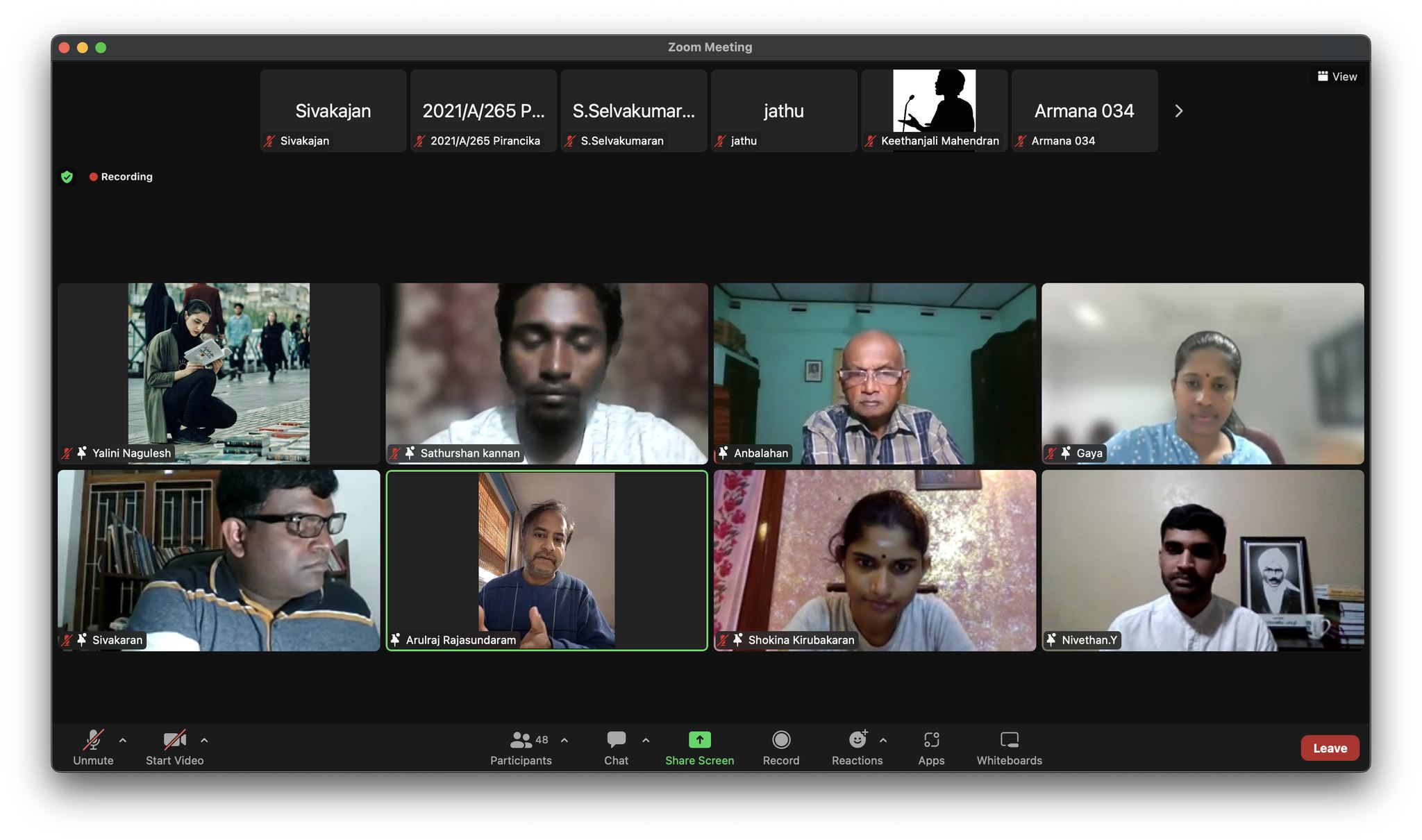
Task: Select Sathurshan kannan video tile
Action: [x=547, y=373]
